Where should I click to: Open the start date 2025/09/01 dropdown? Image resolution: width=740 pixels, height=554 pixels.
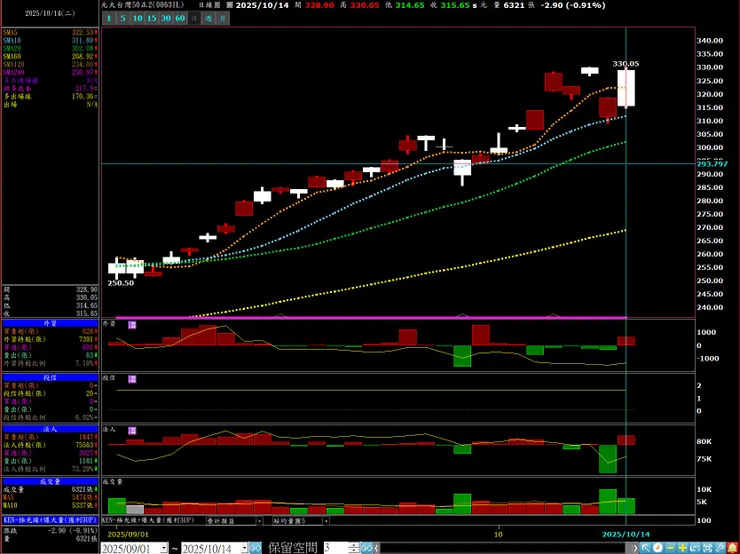pyautogui.click(x=164, y=548)
